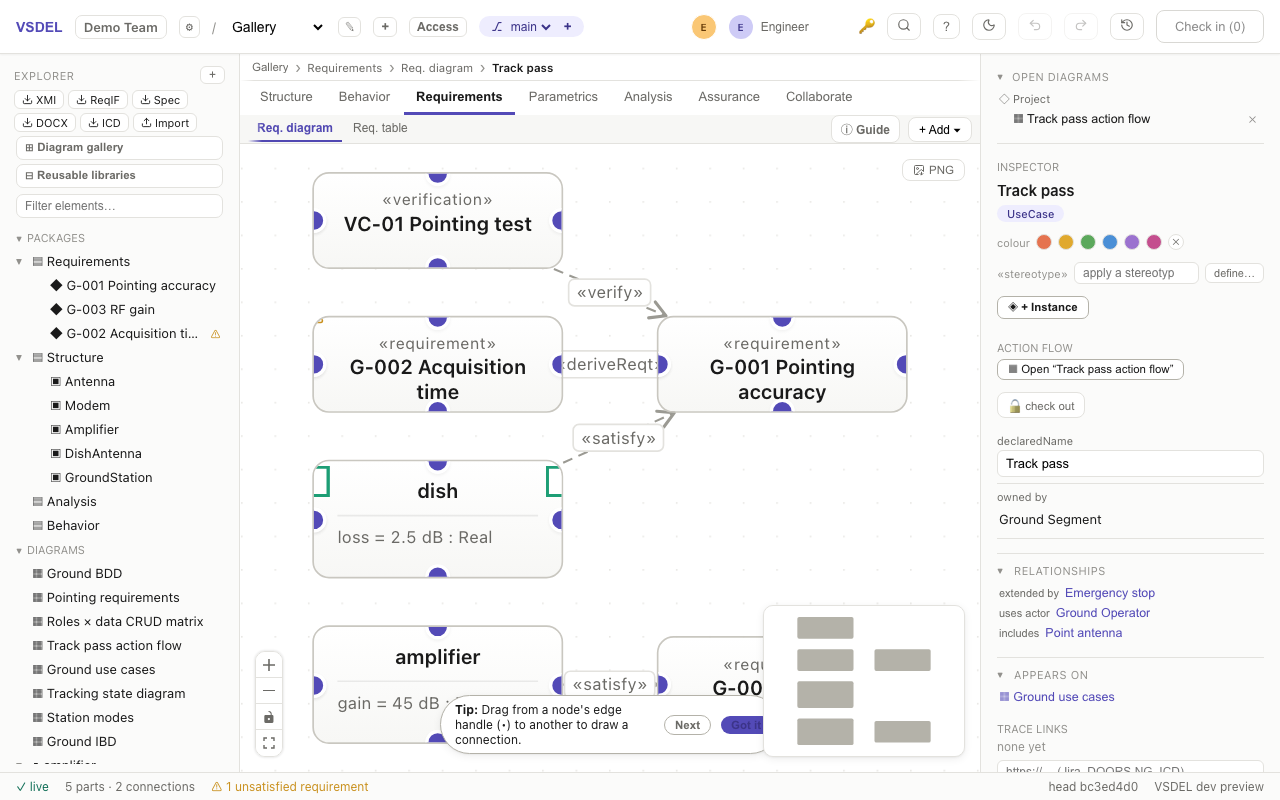The width and height of the screenshot is (1280, 800).
Task: Export as ReqIF
Action: point(98,100)
